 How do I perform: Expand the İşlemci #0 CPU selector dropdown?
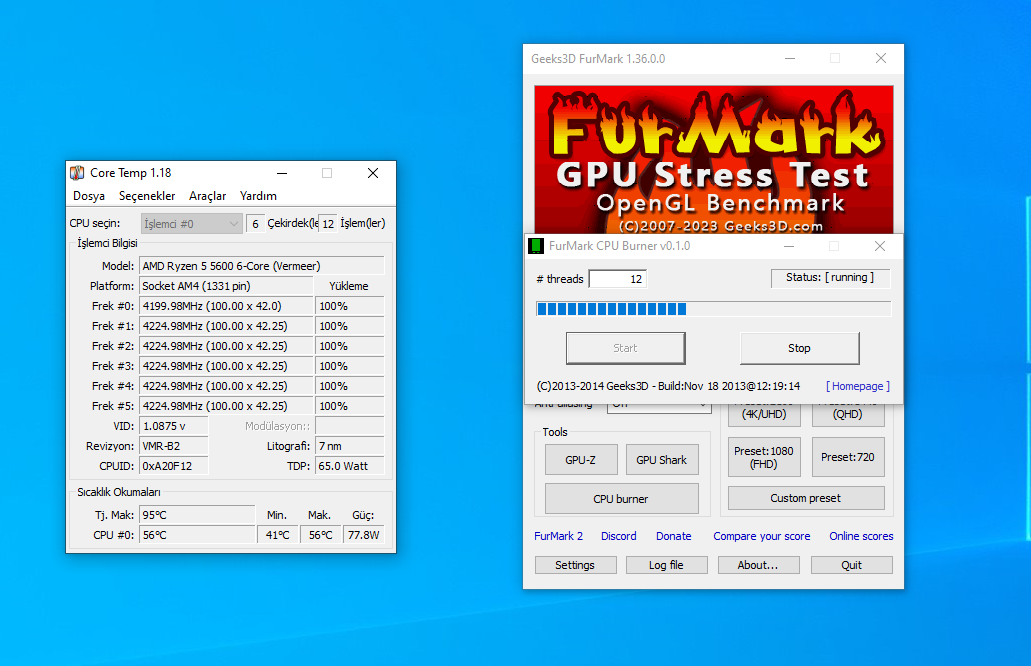coord(191,224)
